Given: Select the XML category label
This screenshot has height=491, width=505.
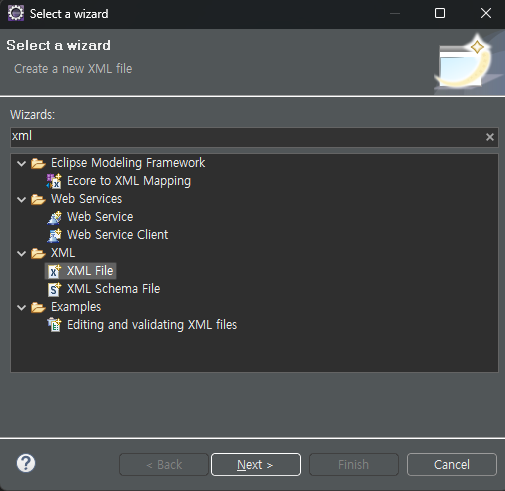Looking at the screenshot, I should pyautogui.click(x=63, y=253).
